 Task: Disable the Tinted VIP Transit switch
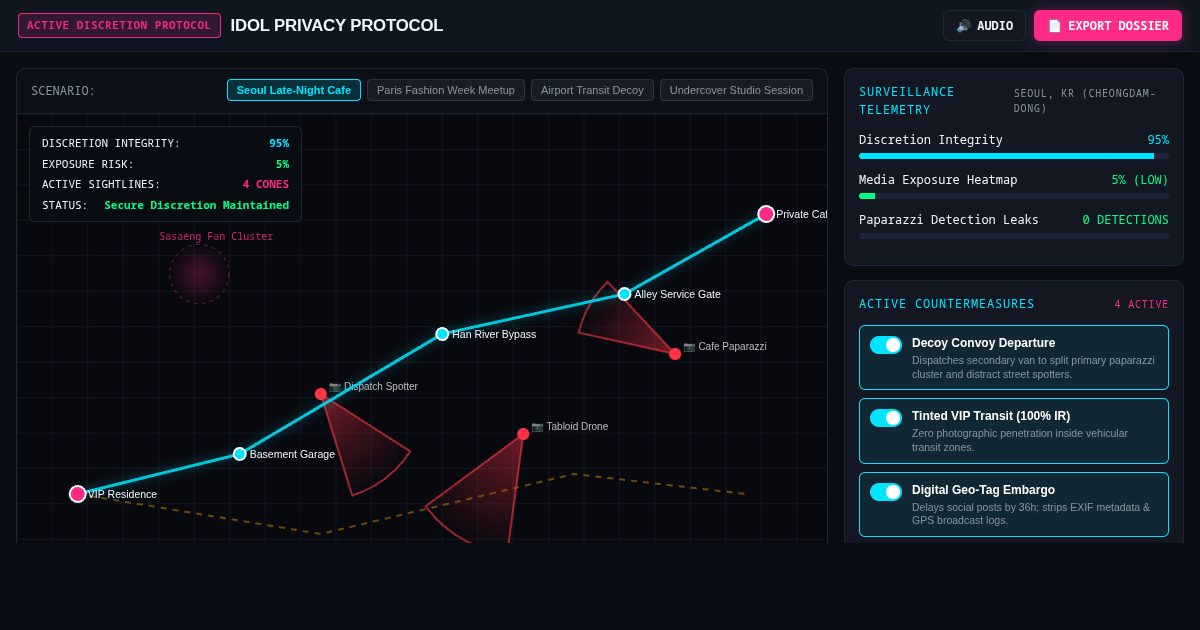pos(886,418)
